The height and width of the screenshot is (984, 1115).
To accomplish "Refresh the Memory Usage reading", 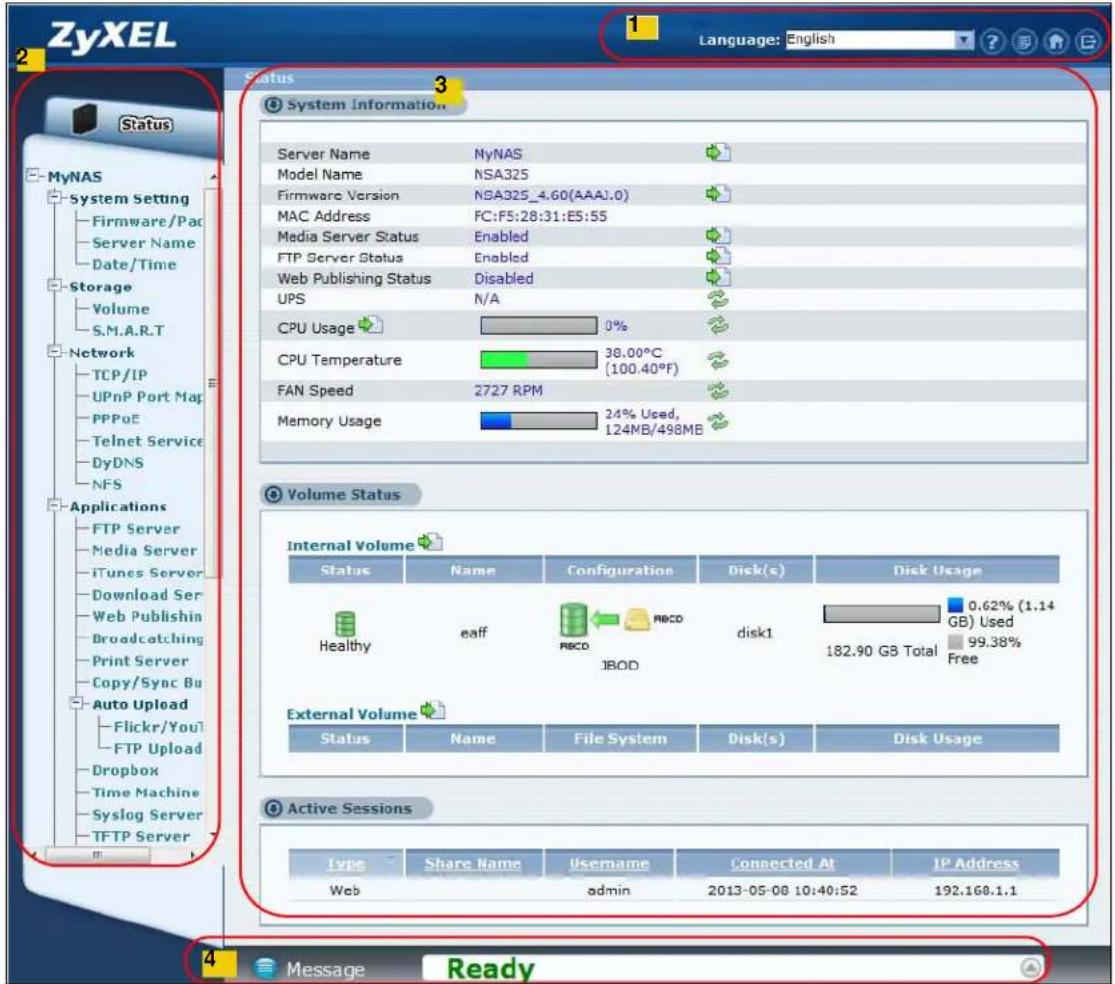I will (x=718, y=422).
